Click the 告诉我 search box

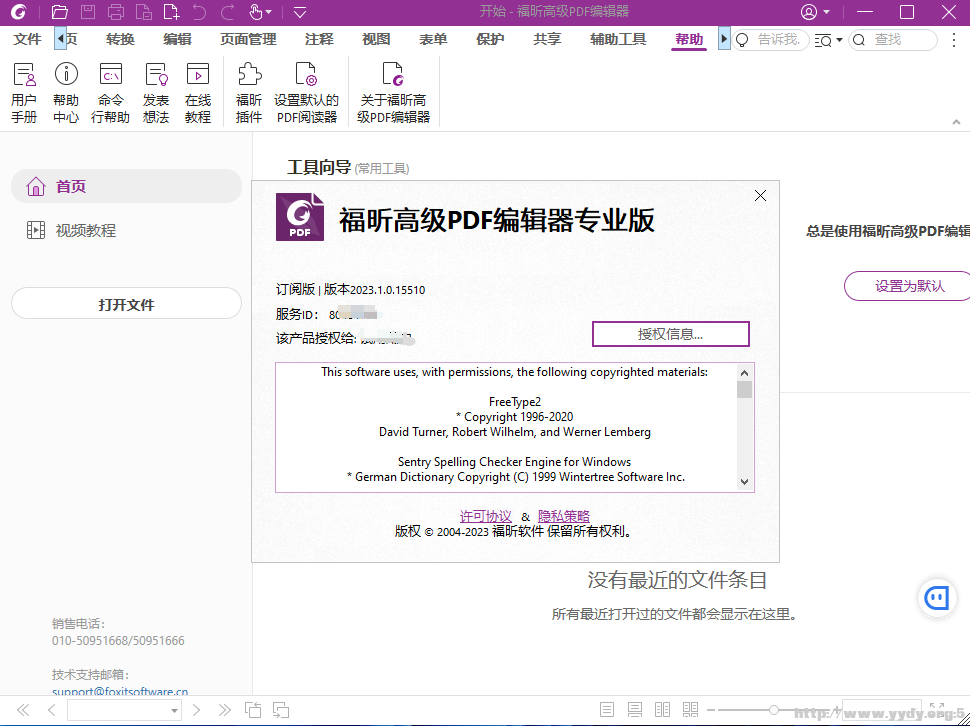771,40
